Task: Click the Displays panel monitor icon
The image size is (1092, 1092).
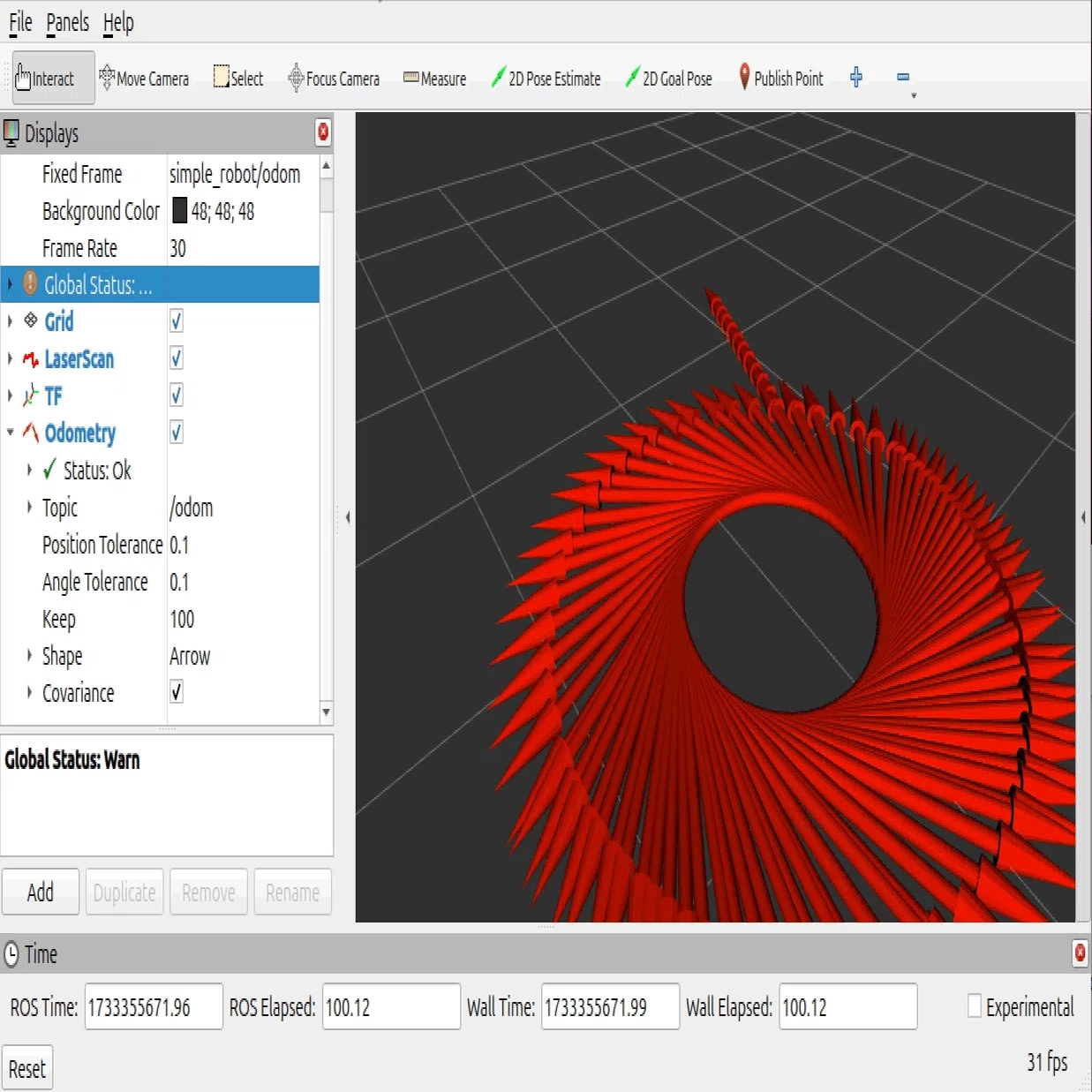Action: (x=11, y=133)
